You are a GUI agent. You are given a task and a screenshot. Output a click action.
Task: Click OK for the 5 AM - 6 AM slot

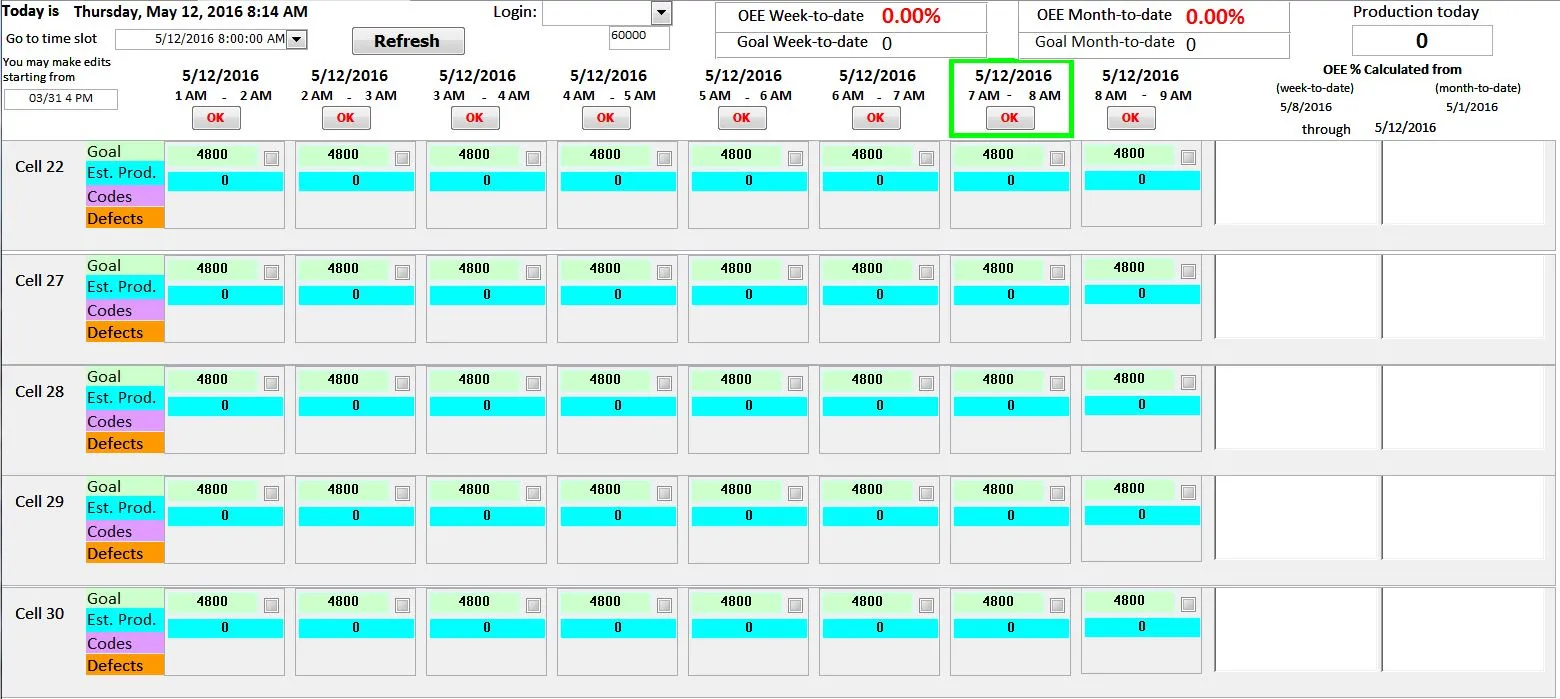click(742, 118)
